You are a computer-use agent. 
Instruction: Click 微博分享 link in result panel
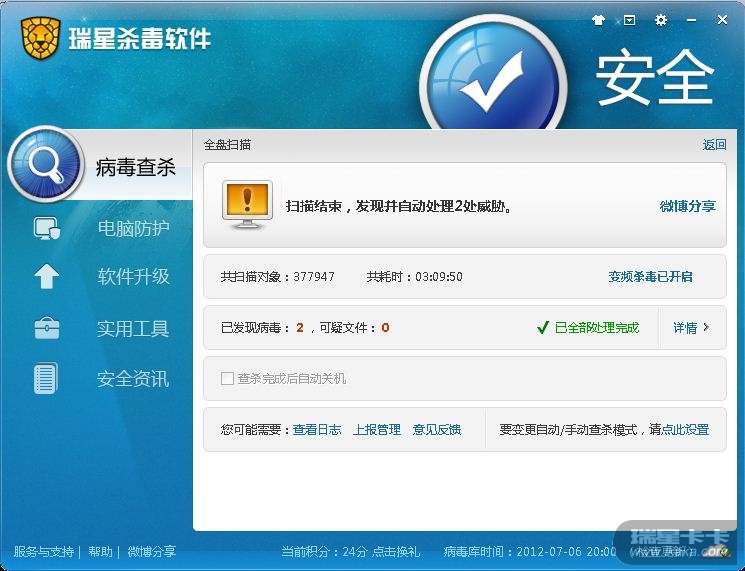688,206
